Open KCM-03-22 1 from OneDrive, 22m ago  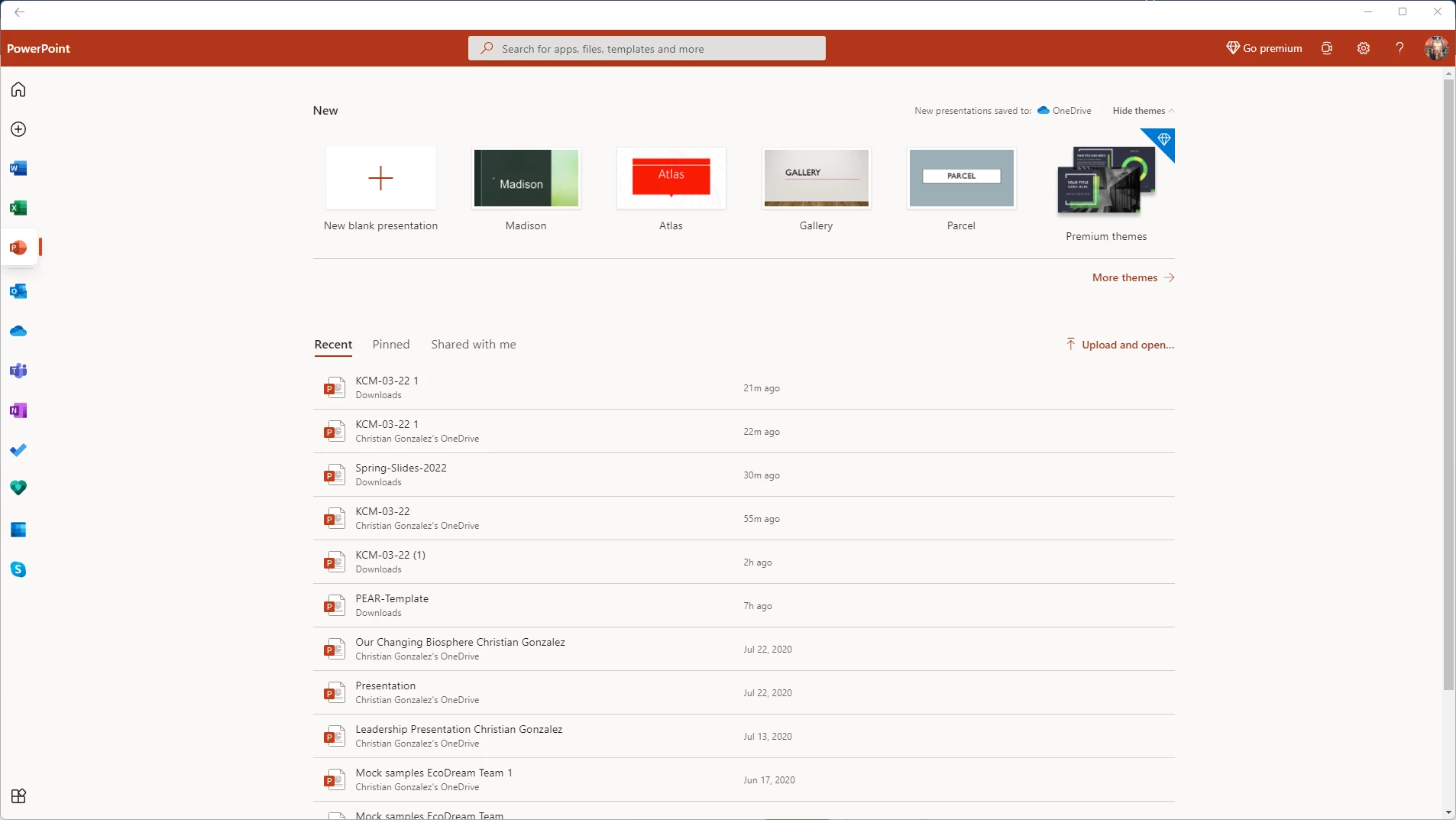743,431
